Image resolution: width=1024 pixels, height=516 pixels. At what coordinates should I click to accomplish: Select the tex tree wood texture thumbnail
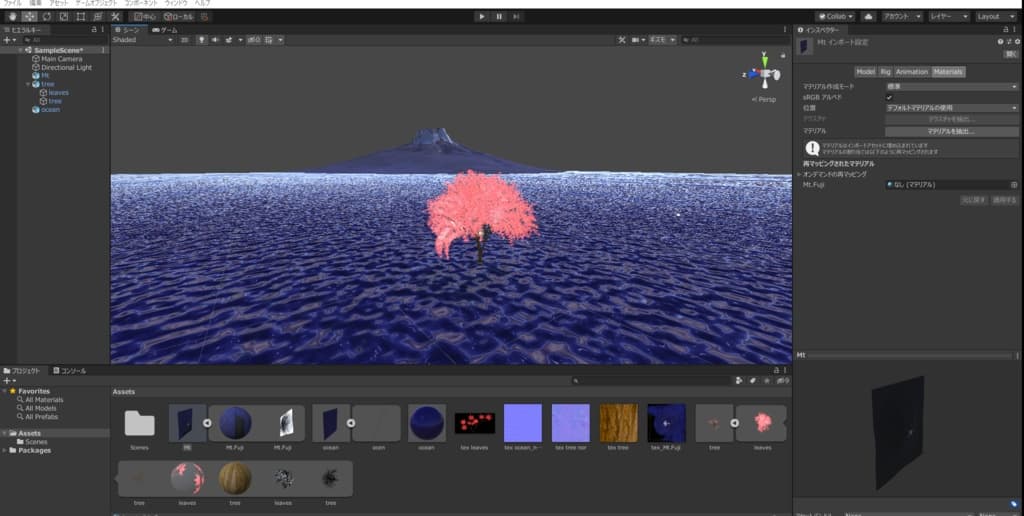point(618,423)
